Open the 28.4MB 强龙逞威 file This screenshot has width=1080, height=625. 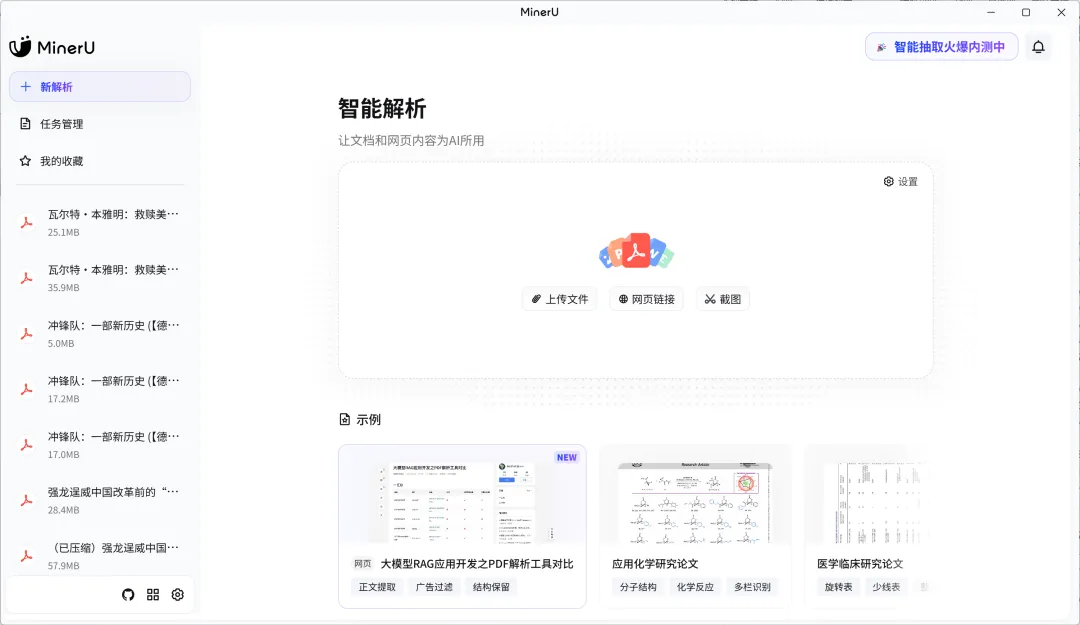100,501
